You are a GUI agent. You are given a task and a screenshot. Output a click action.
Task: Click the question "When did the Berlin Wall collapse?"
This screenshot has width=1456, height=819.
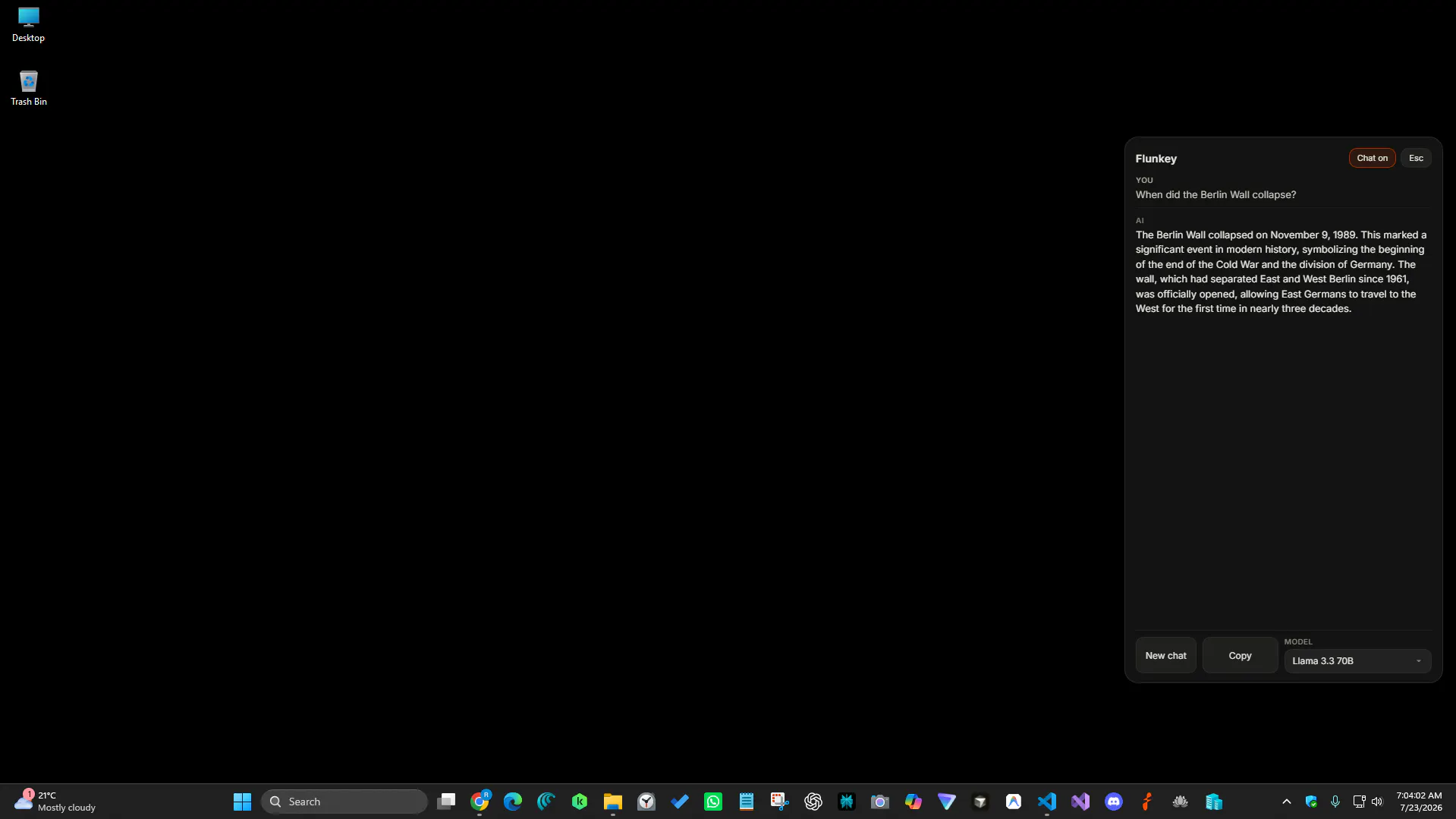tap(1215, 194)
